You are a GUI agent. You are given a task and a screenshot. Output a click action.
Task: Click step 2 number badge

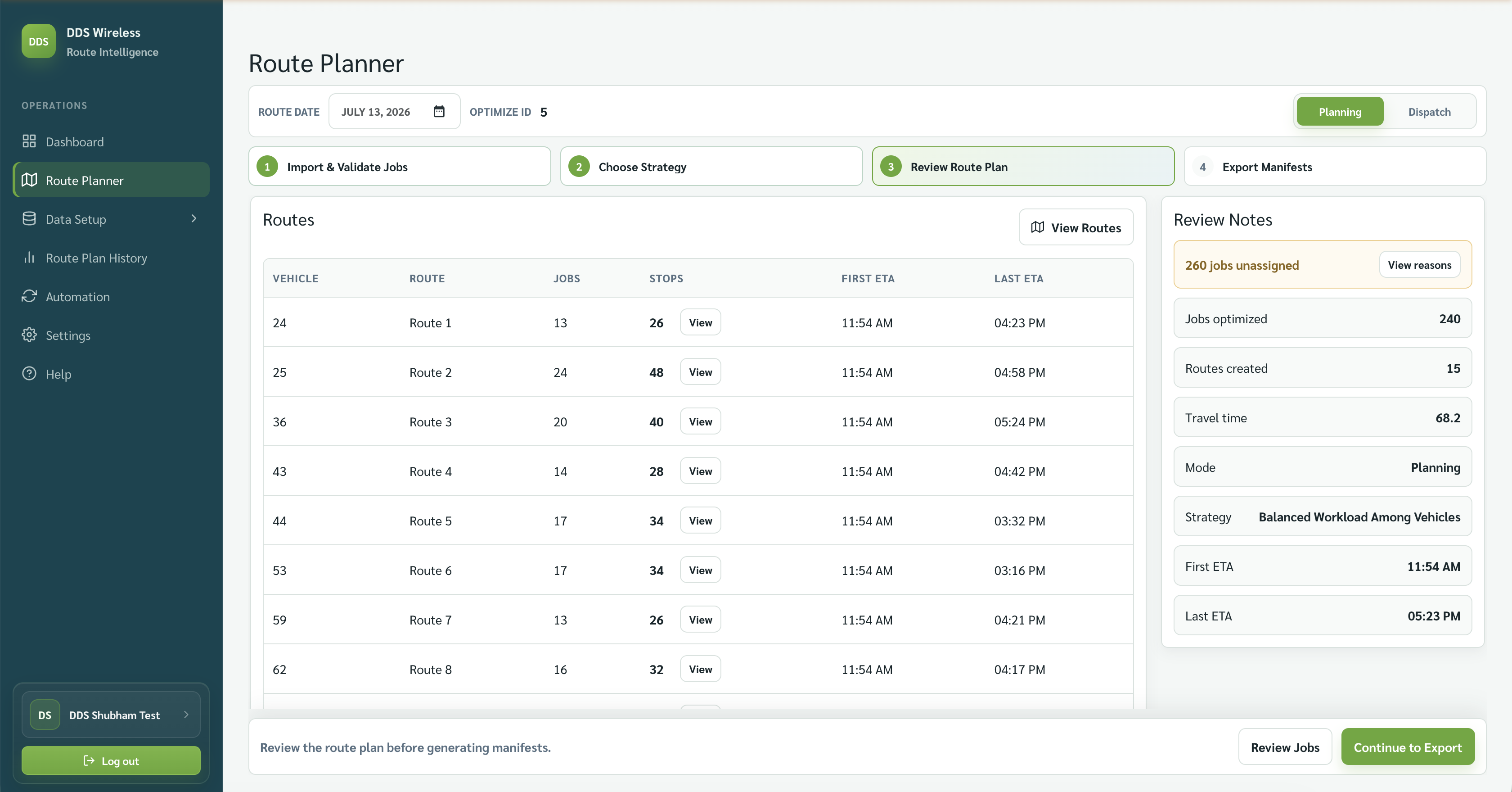pyautogui.click(x=579, y=167)
